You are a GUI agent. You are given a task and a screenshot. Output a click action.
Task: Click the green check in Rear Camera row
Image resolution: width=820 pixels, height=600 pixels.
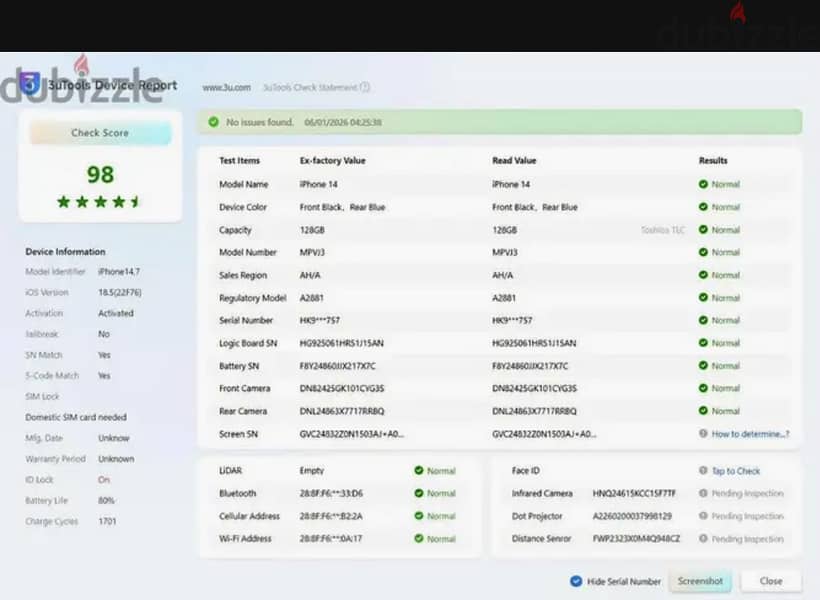pyautogui.click(x=703, y=411)
